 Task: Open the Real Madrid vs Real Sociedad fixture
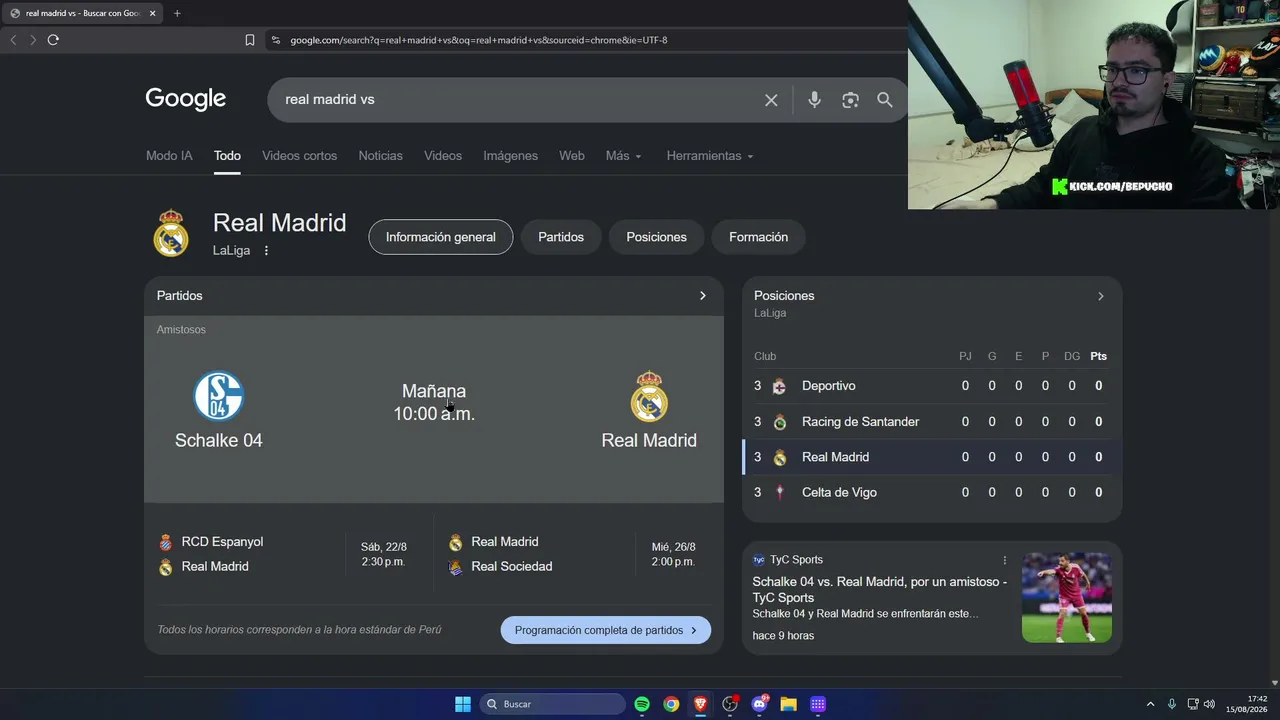[x=578, y=554]
